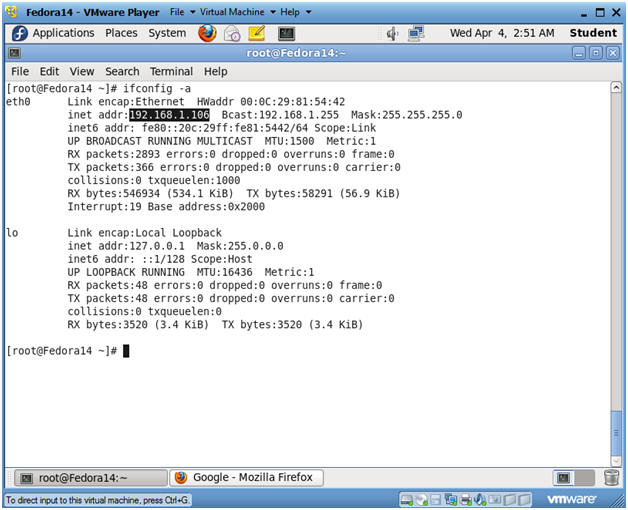Screen dimensions: 628x510
Task: Maximize the root@Fedora14 terminal window
Action: coord(596,53)
